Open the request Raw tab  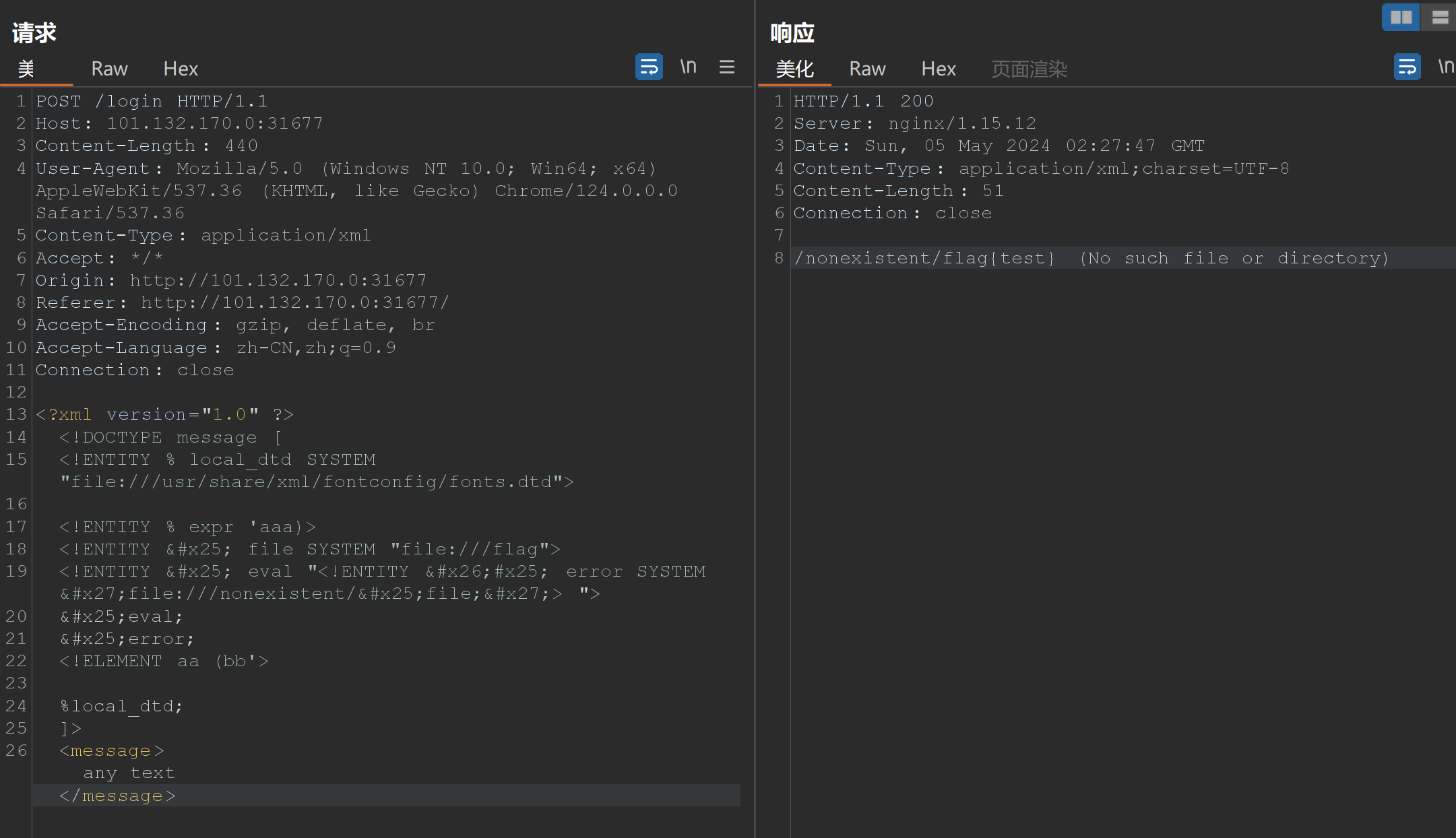click(109, 69)
